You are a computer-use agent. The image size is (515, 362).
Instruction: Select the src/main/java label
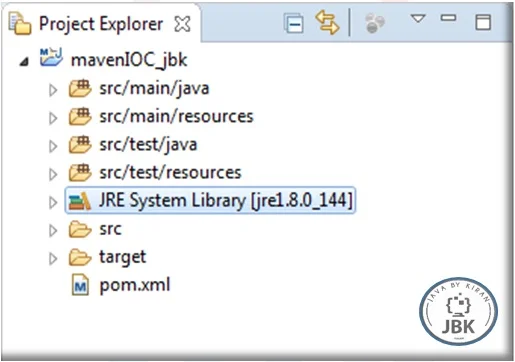tap(154, 88)
